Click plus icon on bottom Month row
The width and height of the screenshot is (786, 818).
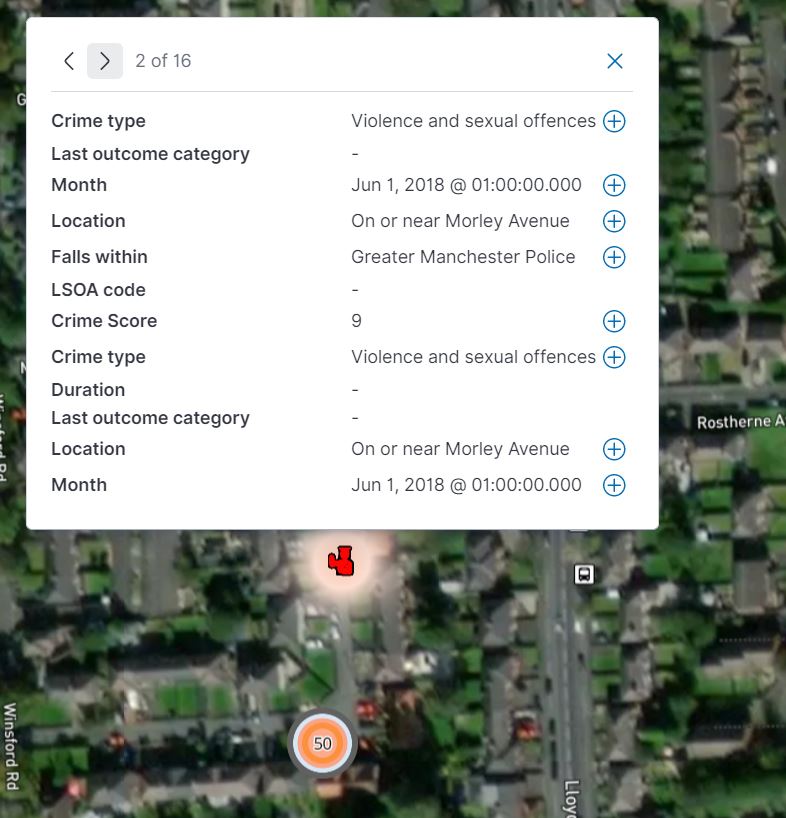tap(614, 485)
